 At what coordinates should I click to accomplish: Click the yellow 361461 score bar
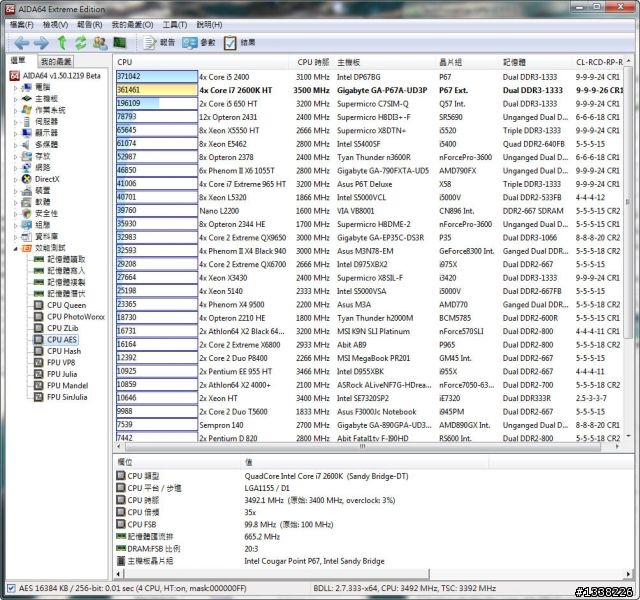point(157,90)
